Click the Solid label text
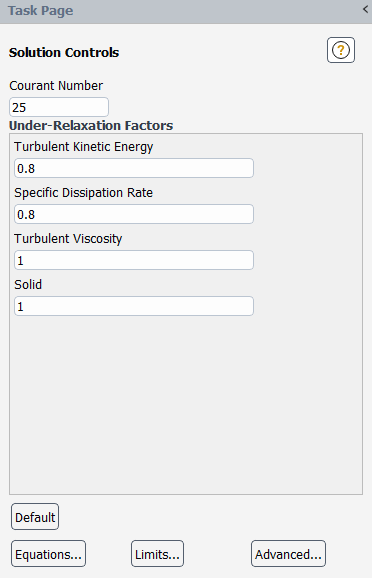 28,285
